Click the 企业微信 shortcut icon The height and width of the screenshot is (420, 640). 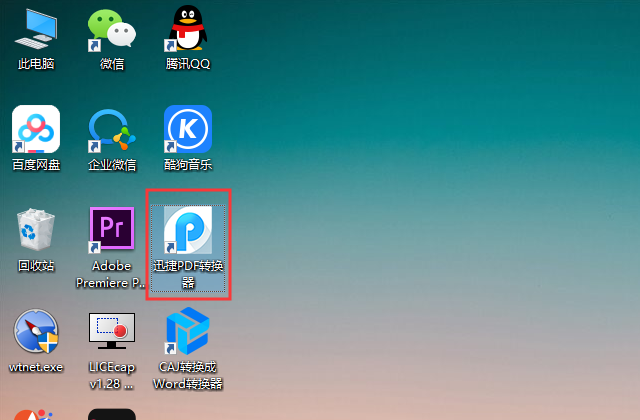(112, 130)
